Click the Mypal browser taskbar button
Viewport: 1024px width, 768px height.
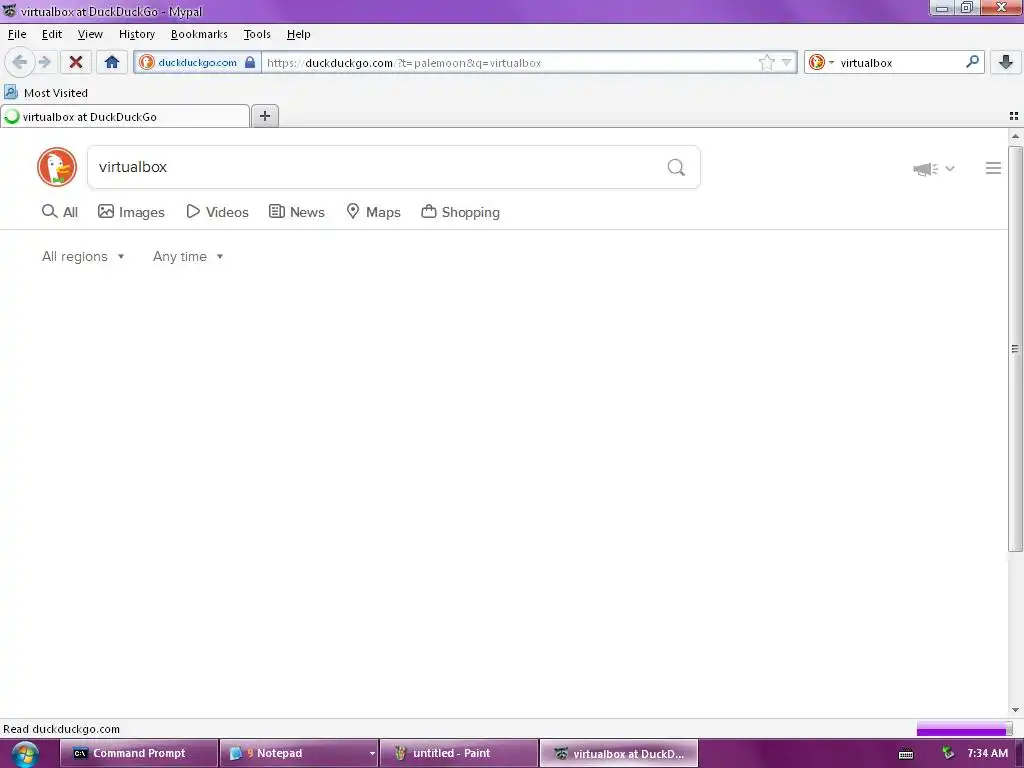pos(619,753)
